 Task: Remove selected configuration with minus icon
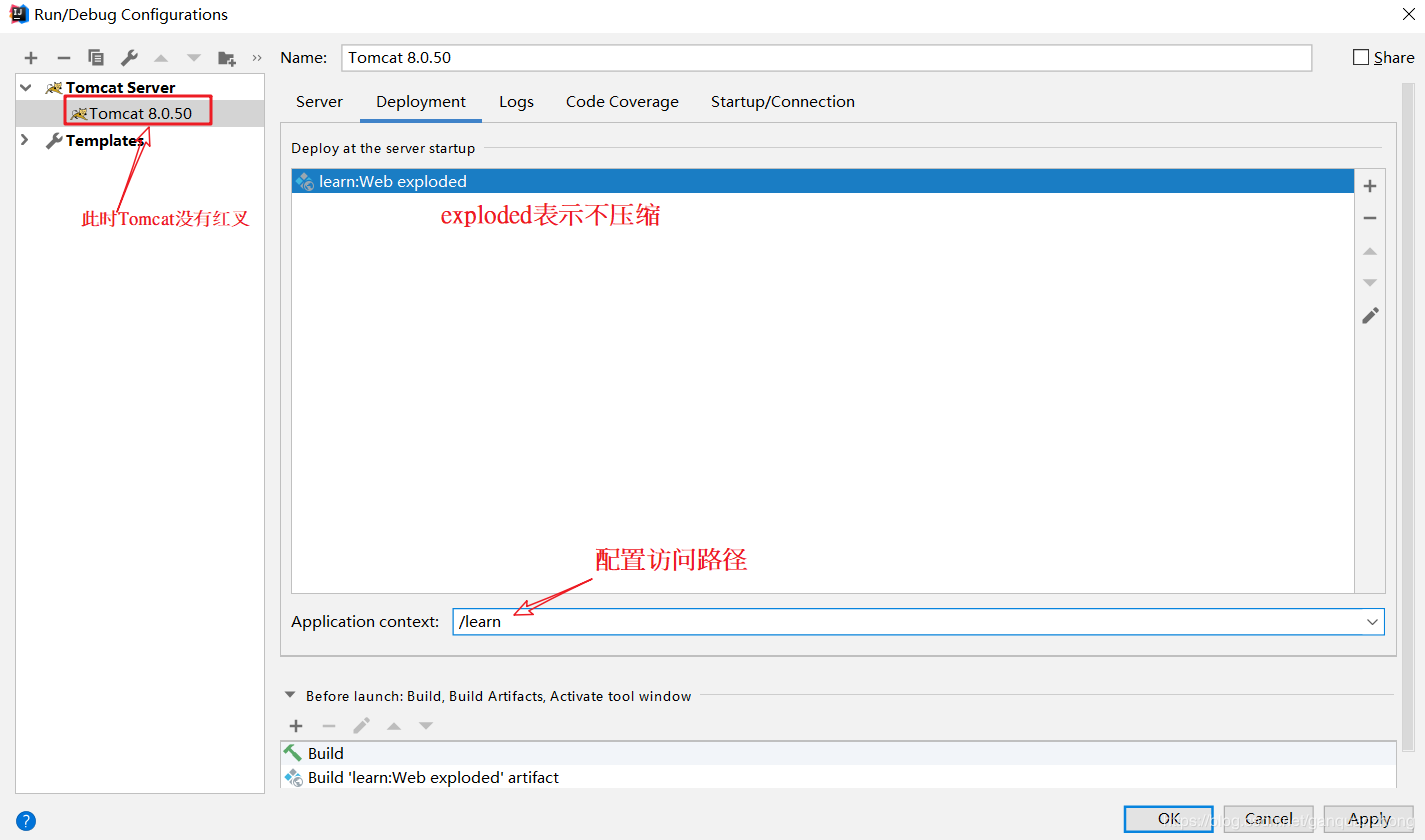coord(63,58)
